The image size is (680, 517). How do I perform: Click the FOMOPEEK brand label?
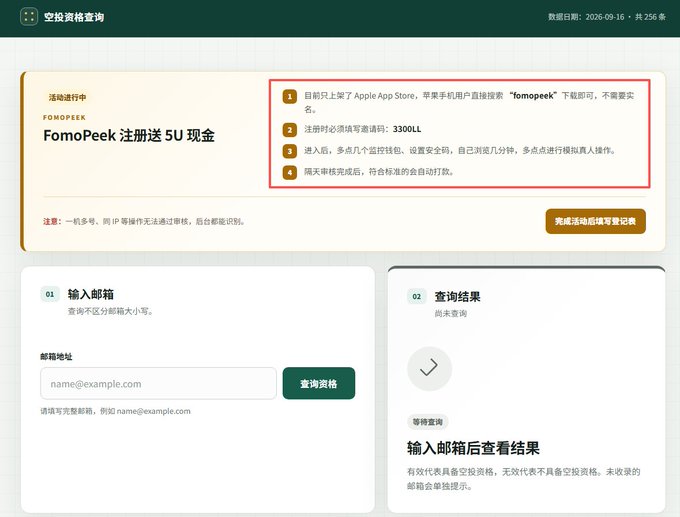click(64, 118)
